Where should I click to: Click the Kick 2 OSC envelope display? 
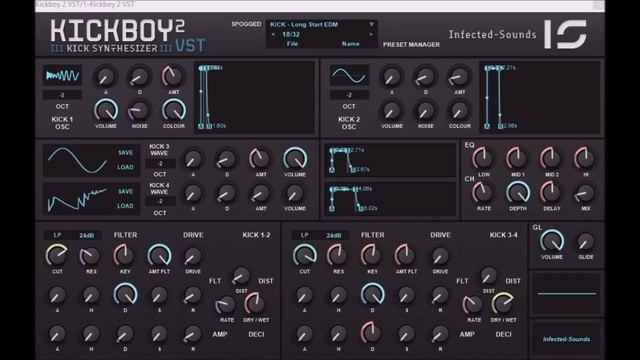540,97
